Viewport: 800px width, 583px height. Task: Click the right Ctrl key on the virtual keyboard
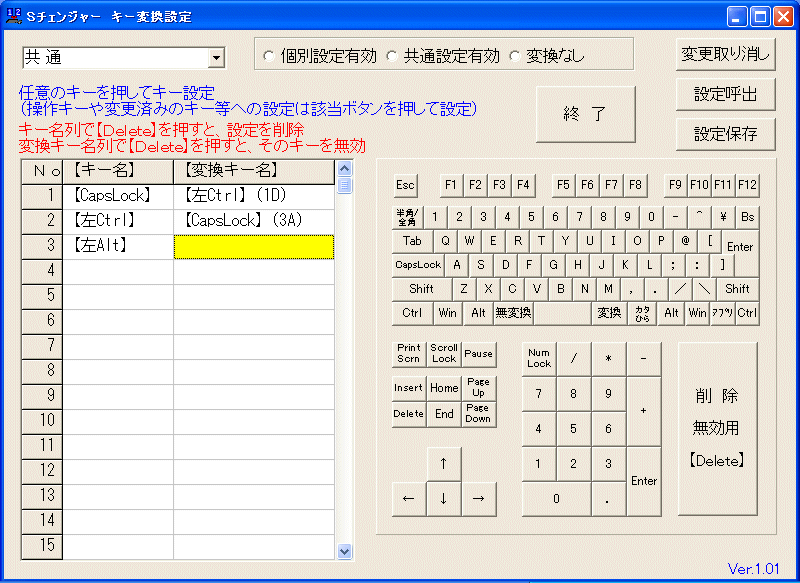point(747,313)
